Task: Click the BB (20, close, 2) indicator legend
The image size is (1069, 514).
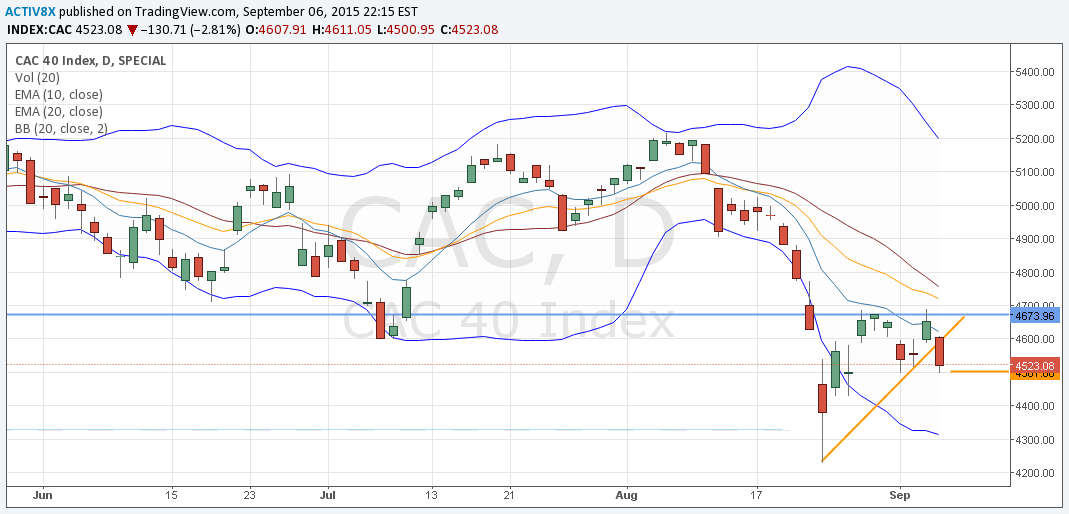Action: [62, 129]
